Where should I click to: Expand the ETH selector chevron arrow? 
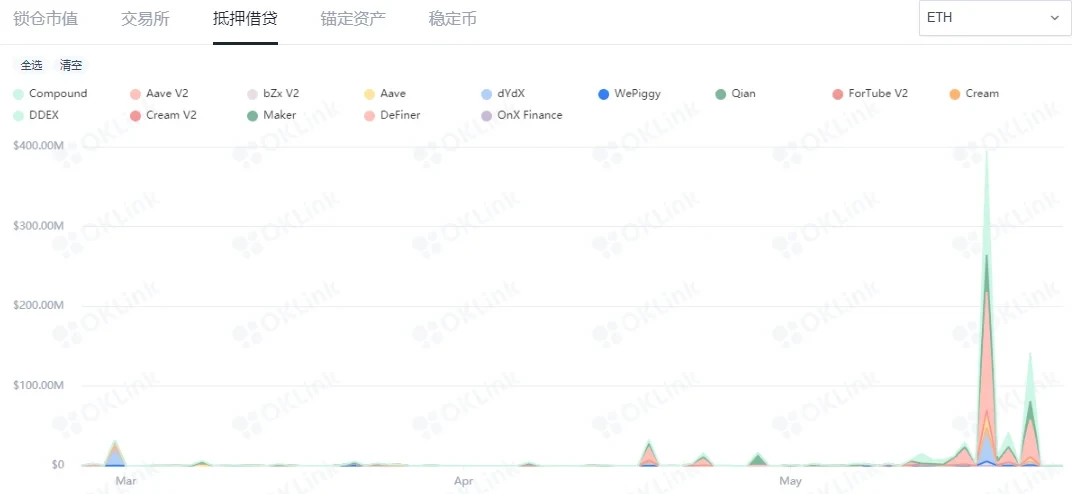[1054, 18]
